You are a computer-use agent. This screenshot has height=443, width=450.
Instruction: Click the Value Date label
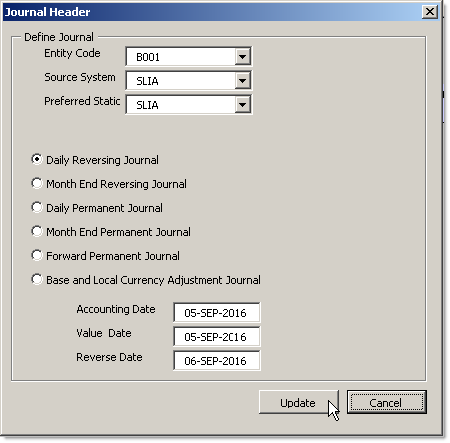[x=104, y=333]
